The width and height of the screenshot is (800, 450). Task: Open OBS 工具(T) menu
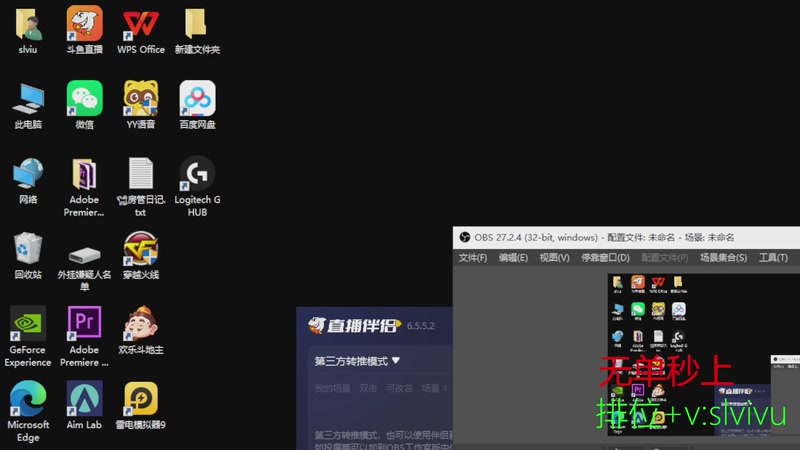(773, 258)
